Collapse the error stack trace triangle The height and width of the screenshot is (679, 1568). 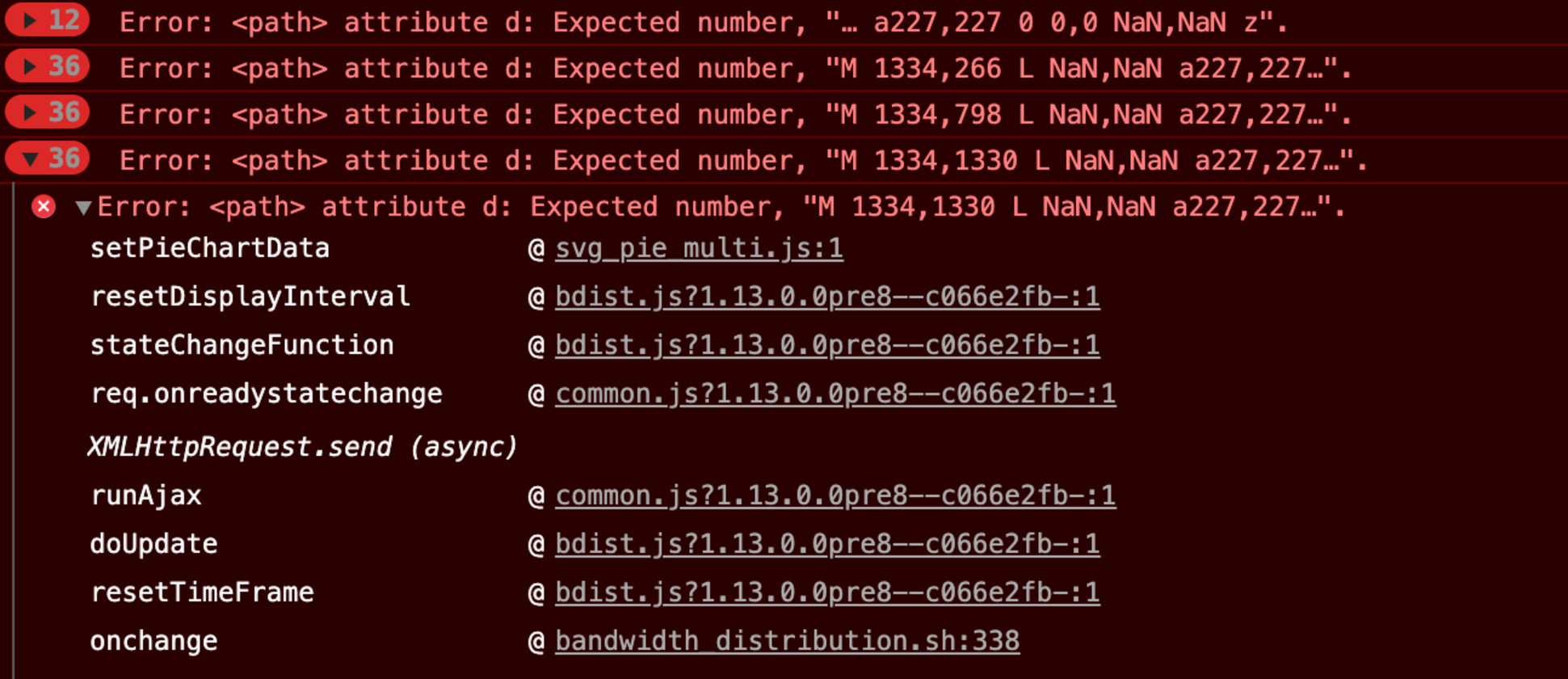pos(82,208)
